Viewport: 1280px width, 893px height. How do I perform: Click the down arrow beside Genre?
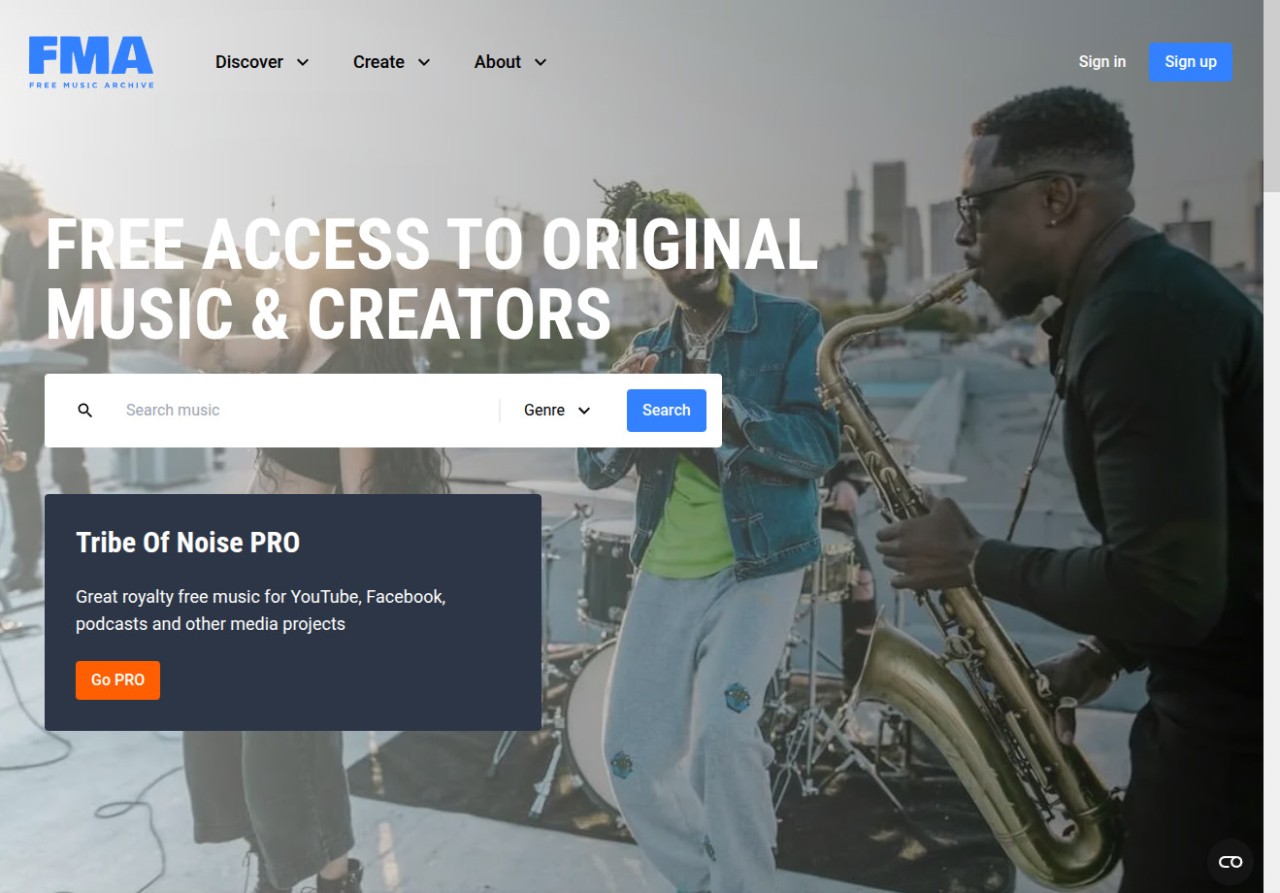[585, 410]
